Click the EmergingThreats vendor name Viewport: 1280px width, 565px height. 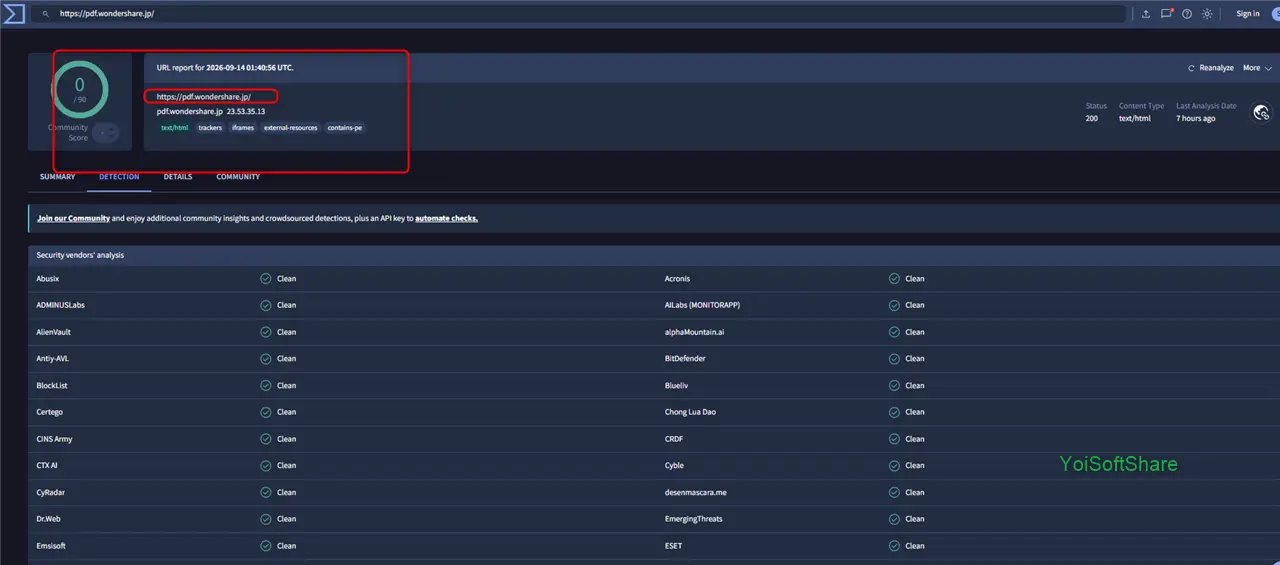(x=694, y=519)
